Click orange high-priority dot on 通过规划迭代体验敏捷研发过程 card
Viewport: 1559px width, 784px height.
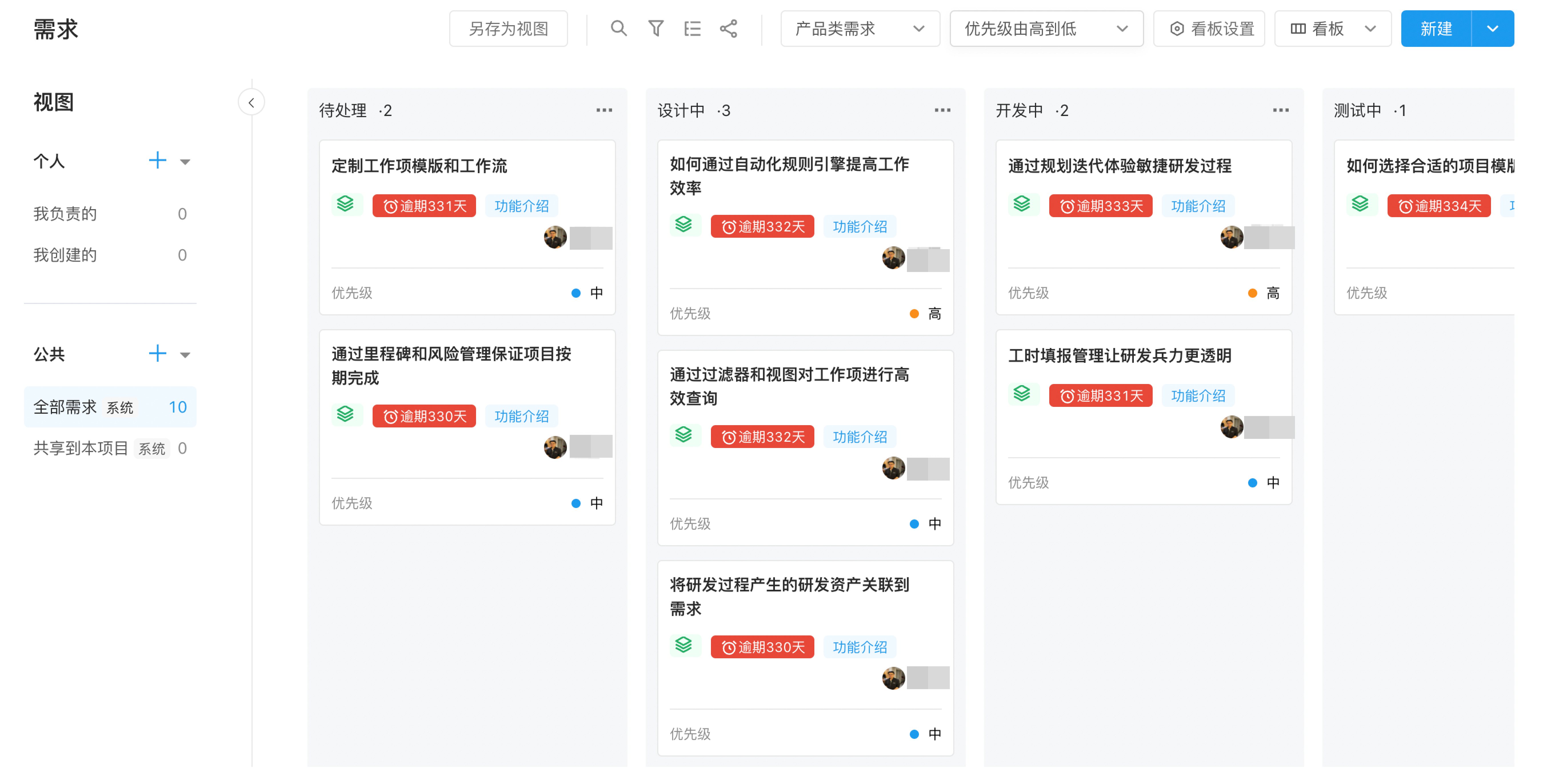pos(1252,293)
